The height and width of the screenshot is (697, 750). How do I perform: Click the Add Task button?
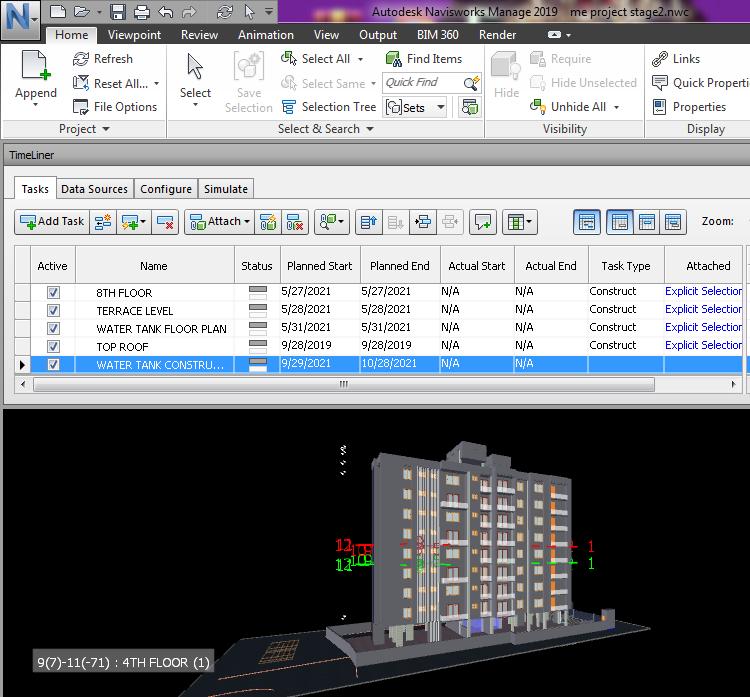click(x=51, y=222)
